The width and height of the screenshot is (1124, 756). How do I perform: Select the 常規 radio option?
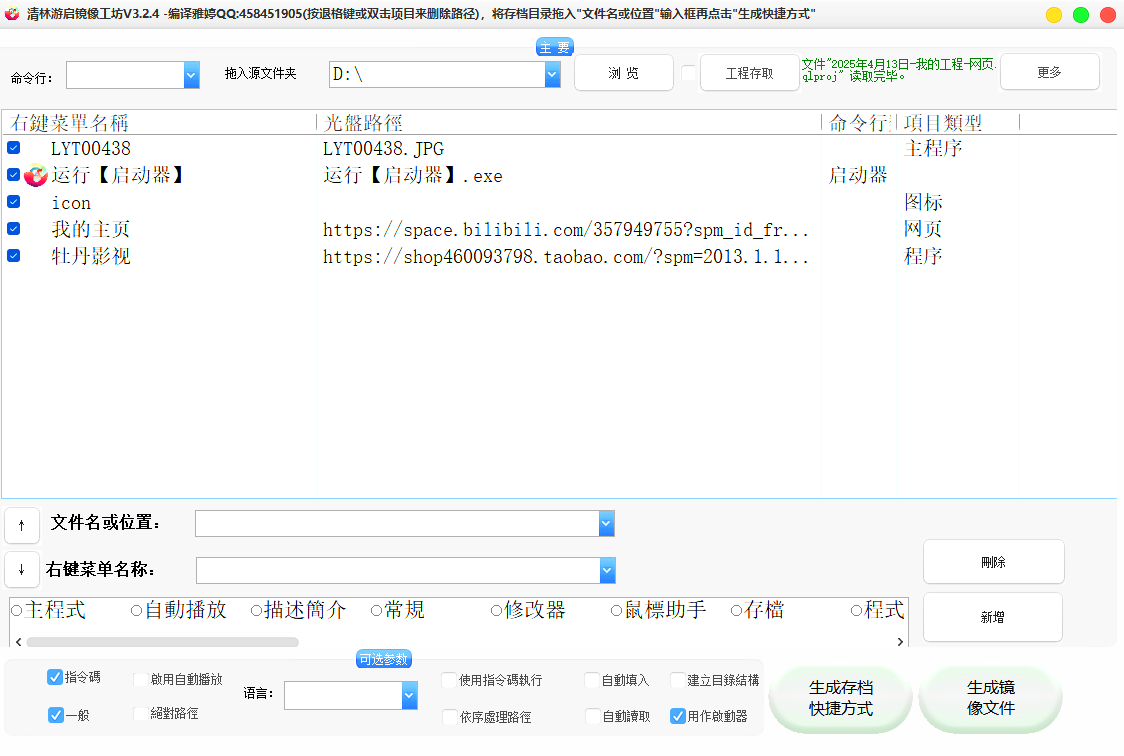pyautogui.click(x=376, y=611)
